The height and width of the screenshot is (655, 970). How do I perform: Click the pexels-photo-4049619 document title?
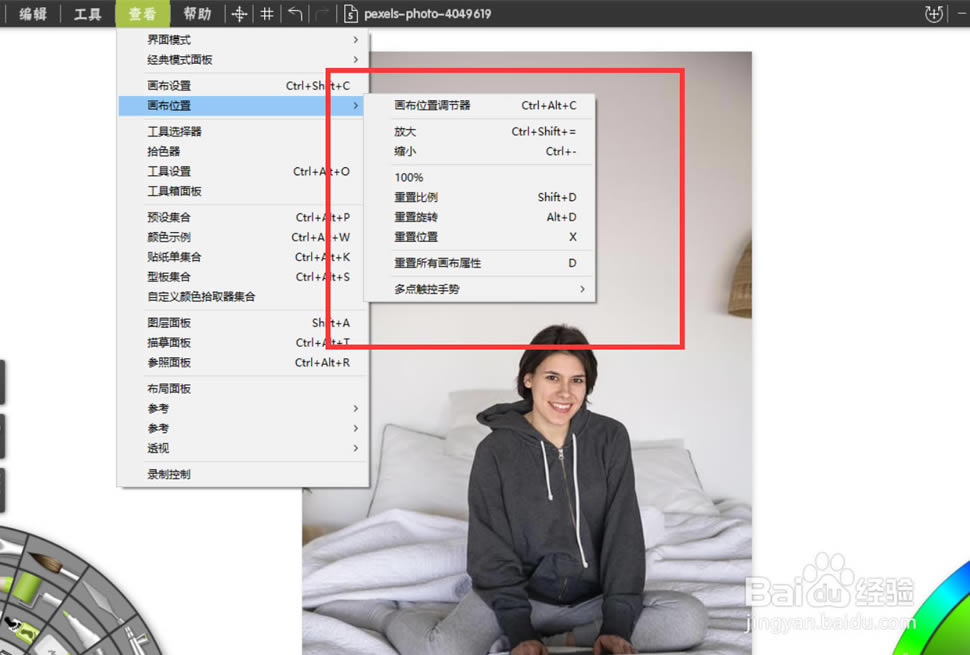coord(427,14)
